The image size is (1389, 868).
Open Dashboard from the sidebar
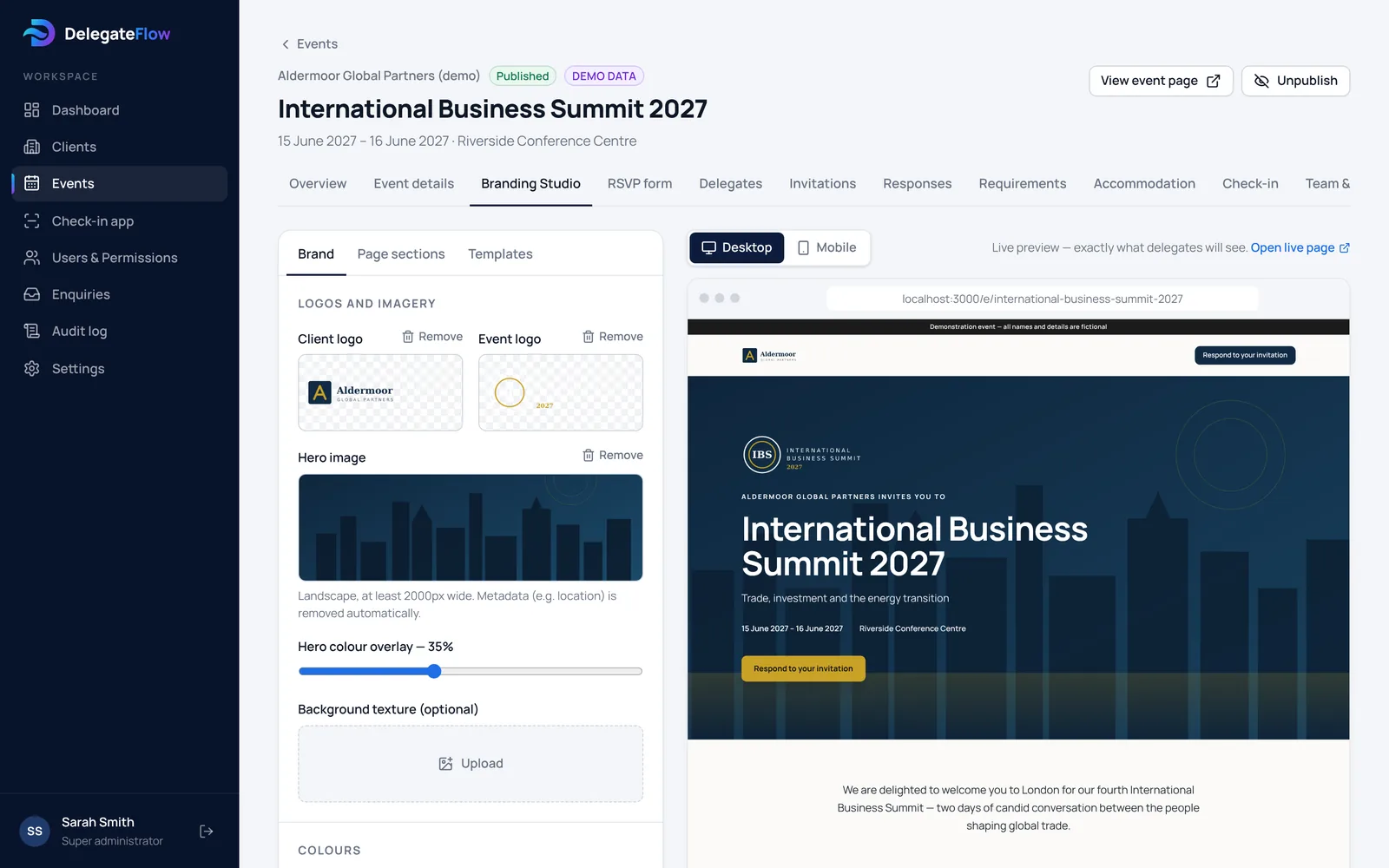coord(120,110)
